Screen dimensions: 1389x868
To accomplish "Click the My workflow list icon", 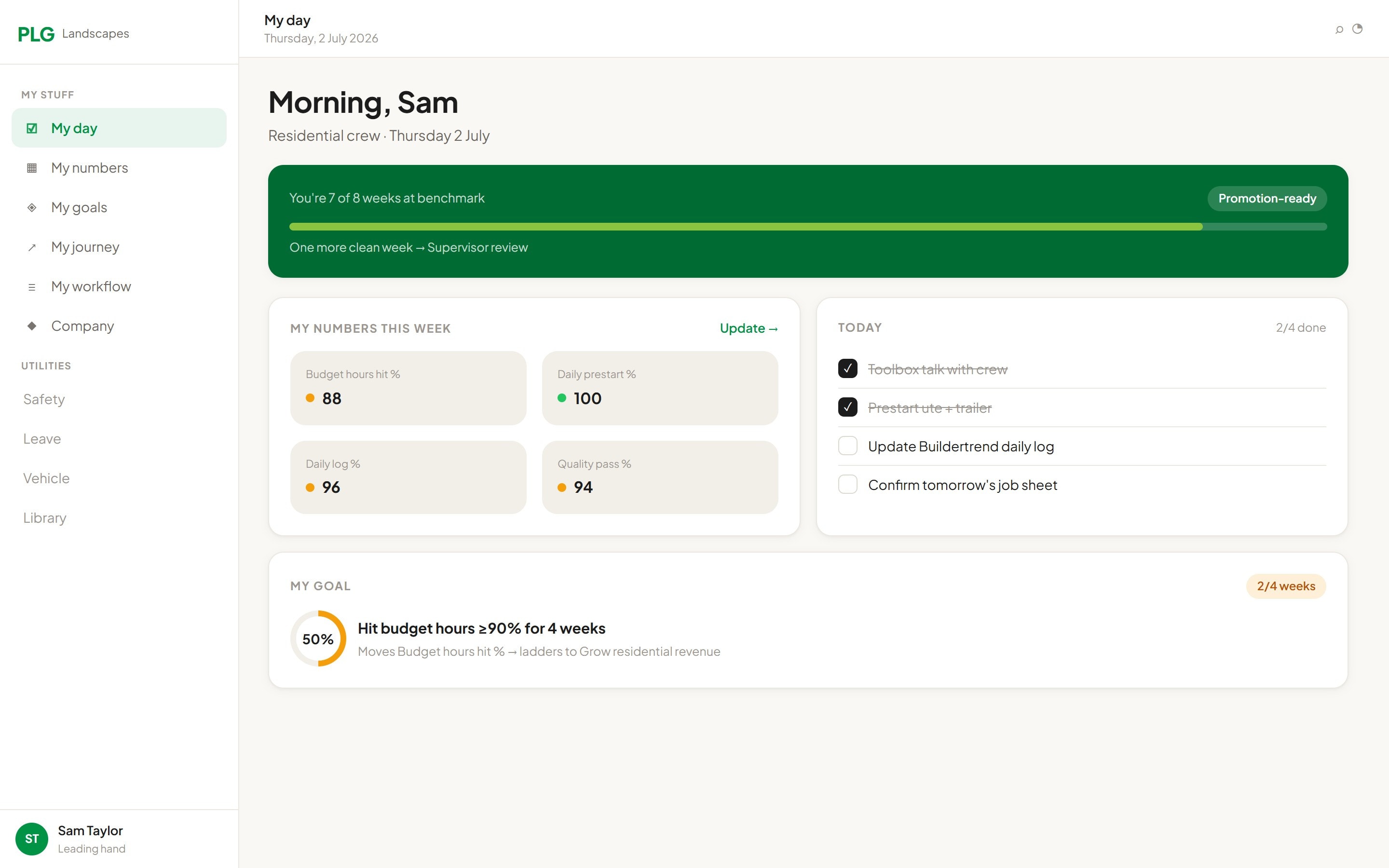I will [x=32, y=286].
